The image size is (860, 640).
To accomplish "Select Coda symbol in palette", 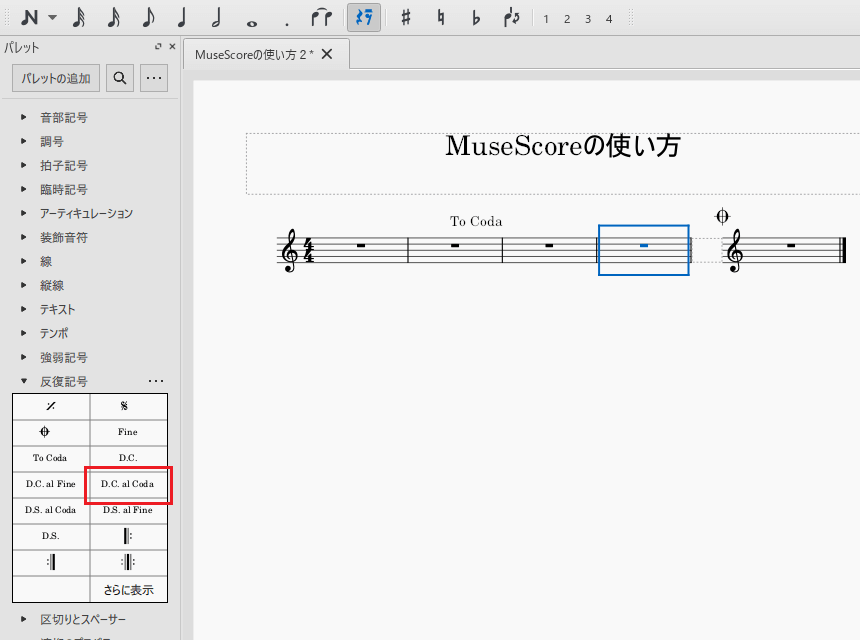I will pos(51,432).
